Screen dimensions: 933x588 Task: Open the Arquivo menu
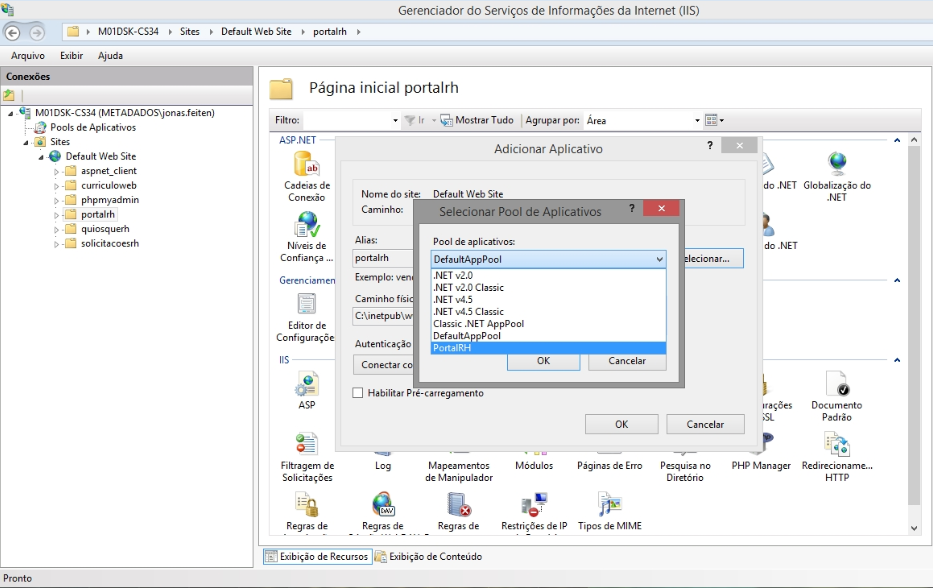coord(26,55)
